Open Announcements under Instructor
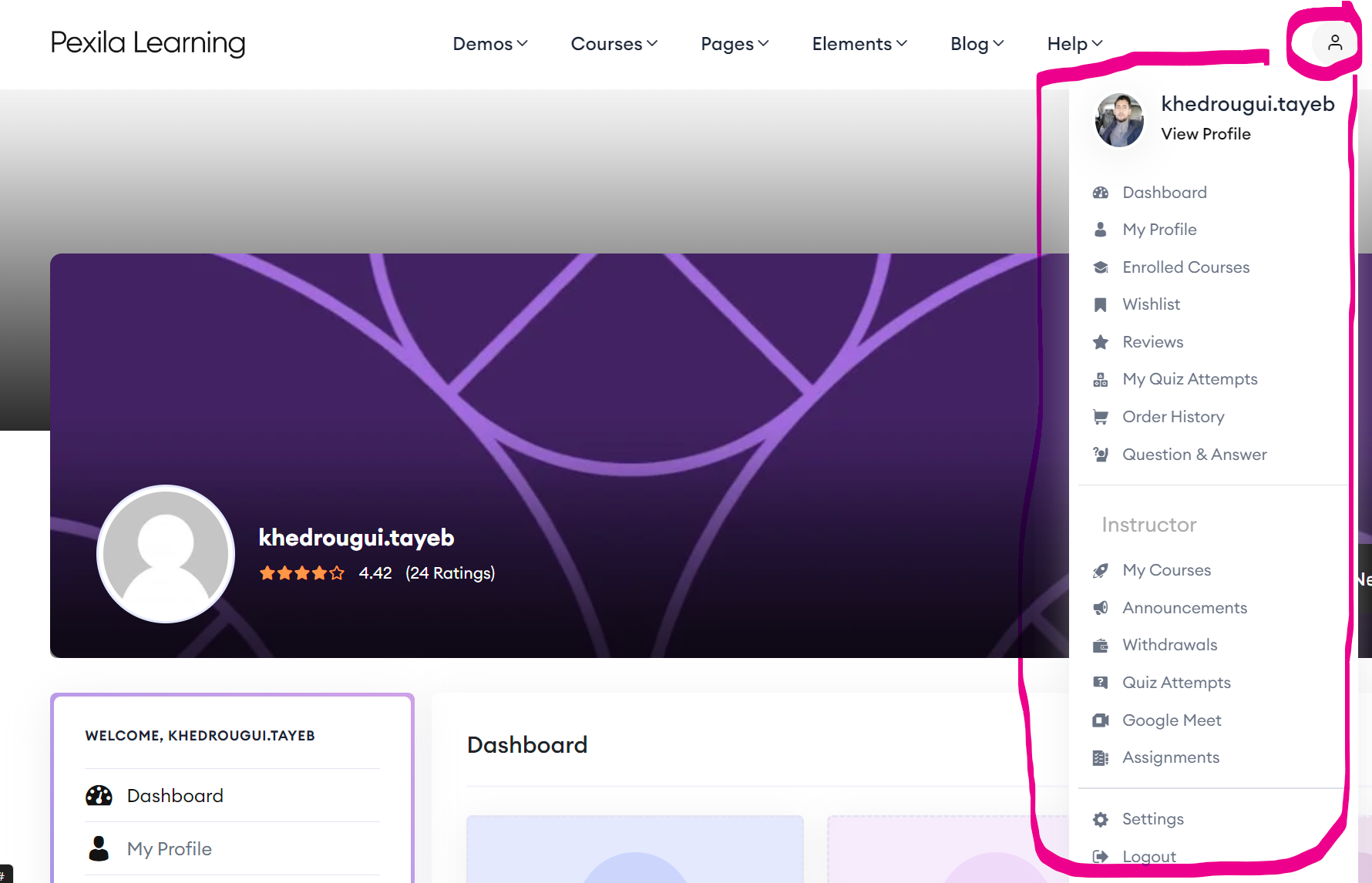The height and width of the screenshot is (883, 1372). (x=1184, y=608)
